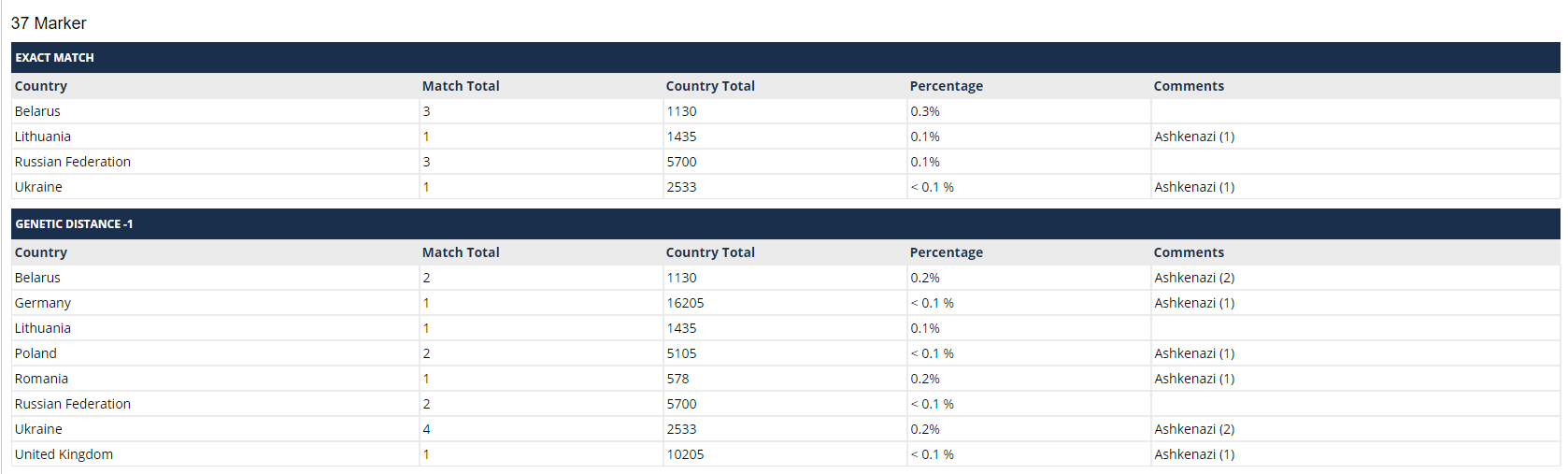Viewport: 1568px width, 474px height.
Task: Click Ashkenazi (1) comment in Romania row
Action: point(1193,379)
